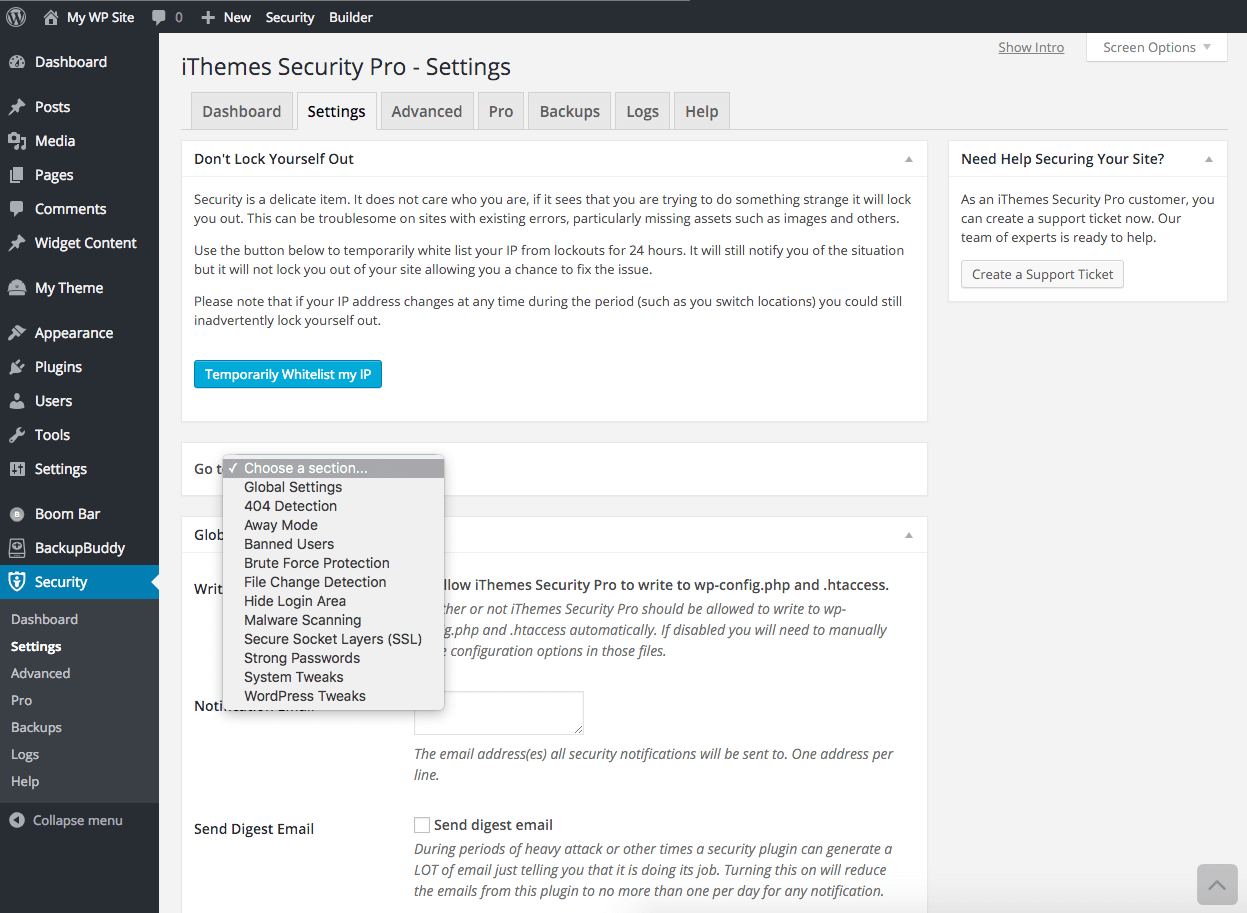Click the Pages icon in sidebar
This screenshot has width=1247, height=913.
(17, 175)
